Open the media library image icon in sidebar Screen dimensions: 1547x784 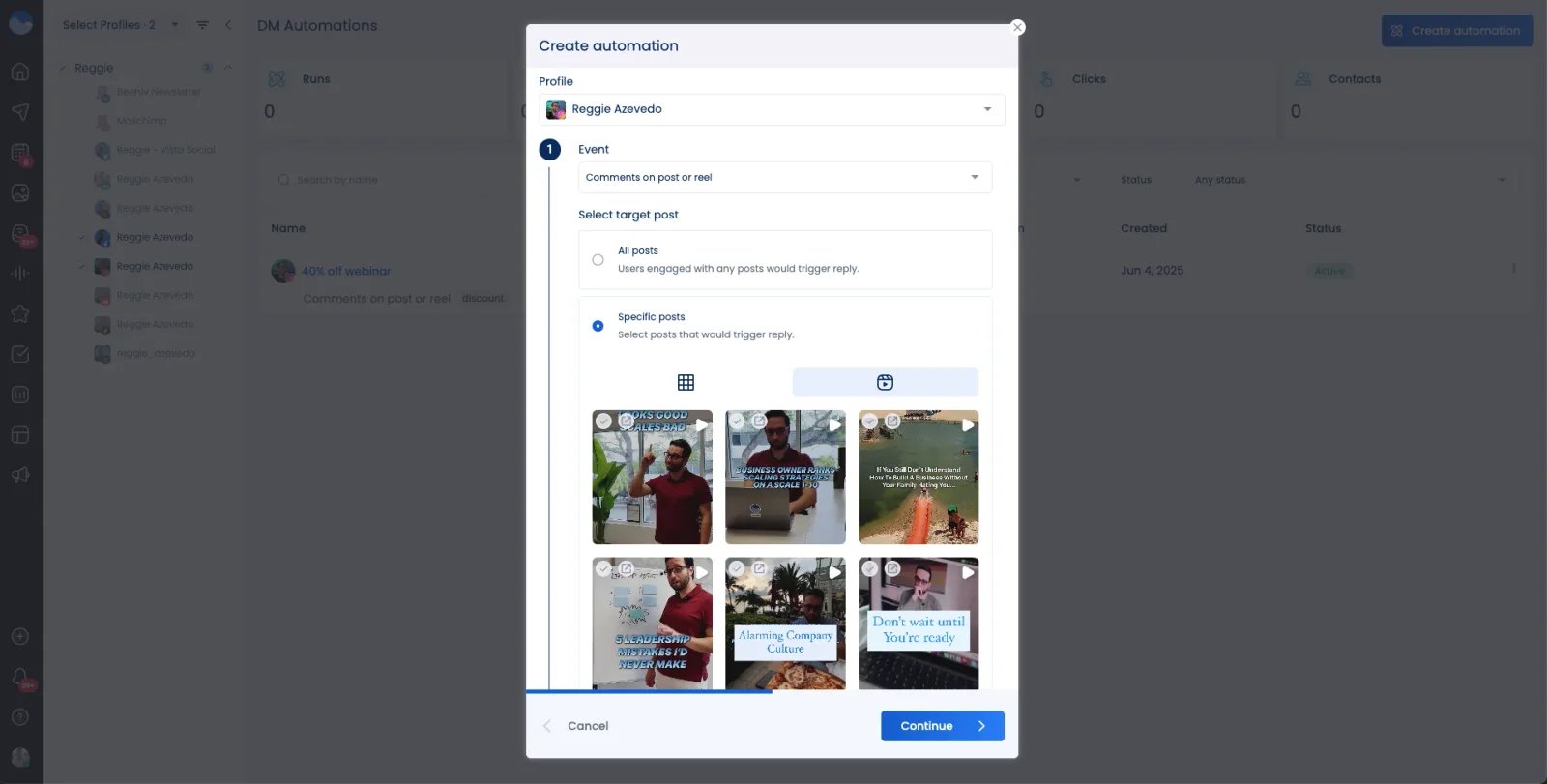(20, 193)
